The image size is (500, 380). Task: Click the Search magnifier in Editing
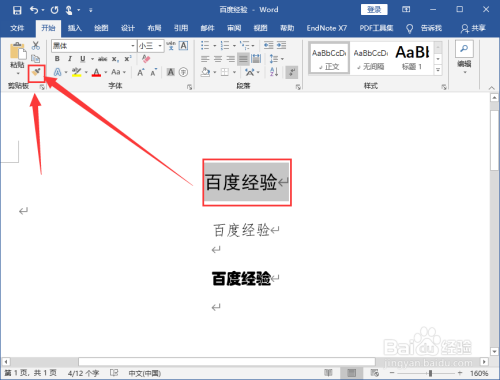pyautogui.click(x=464, y=49)
